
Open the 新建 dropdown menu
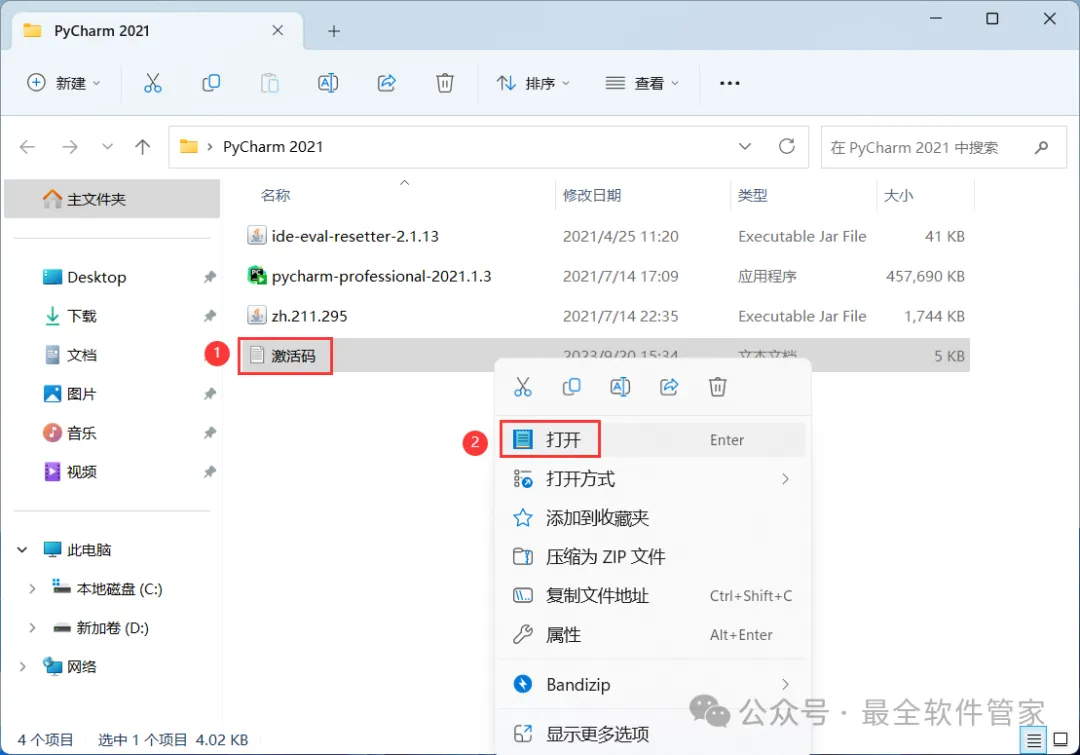(63, 83)
